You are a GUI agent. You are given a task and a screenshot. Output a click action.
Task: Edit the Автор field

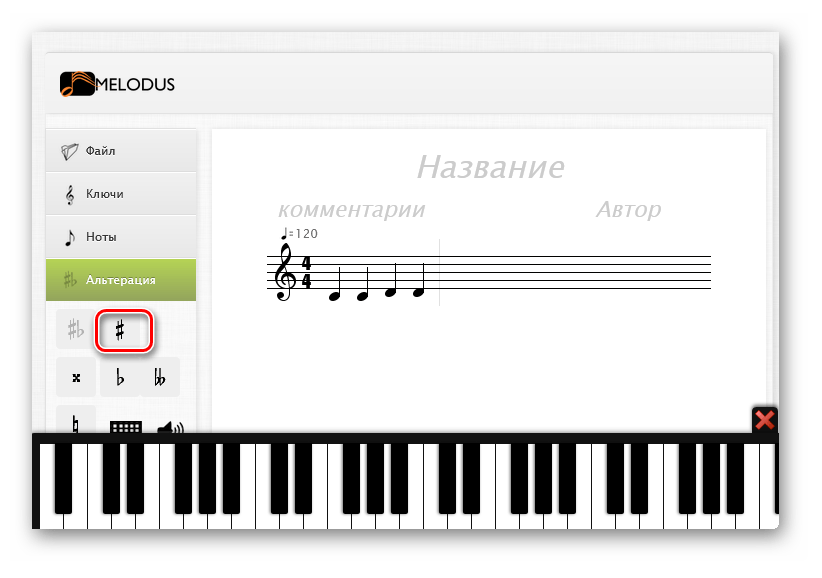point(629,210)
